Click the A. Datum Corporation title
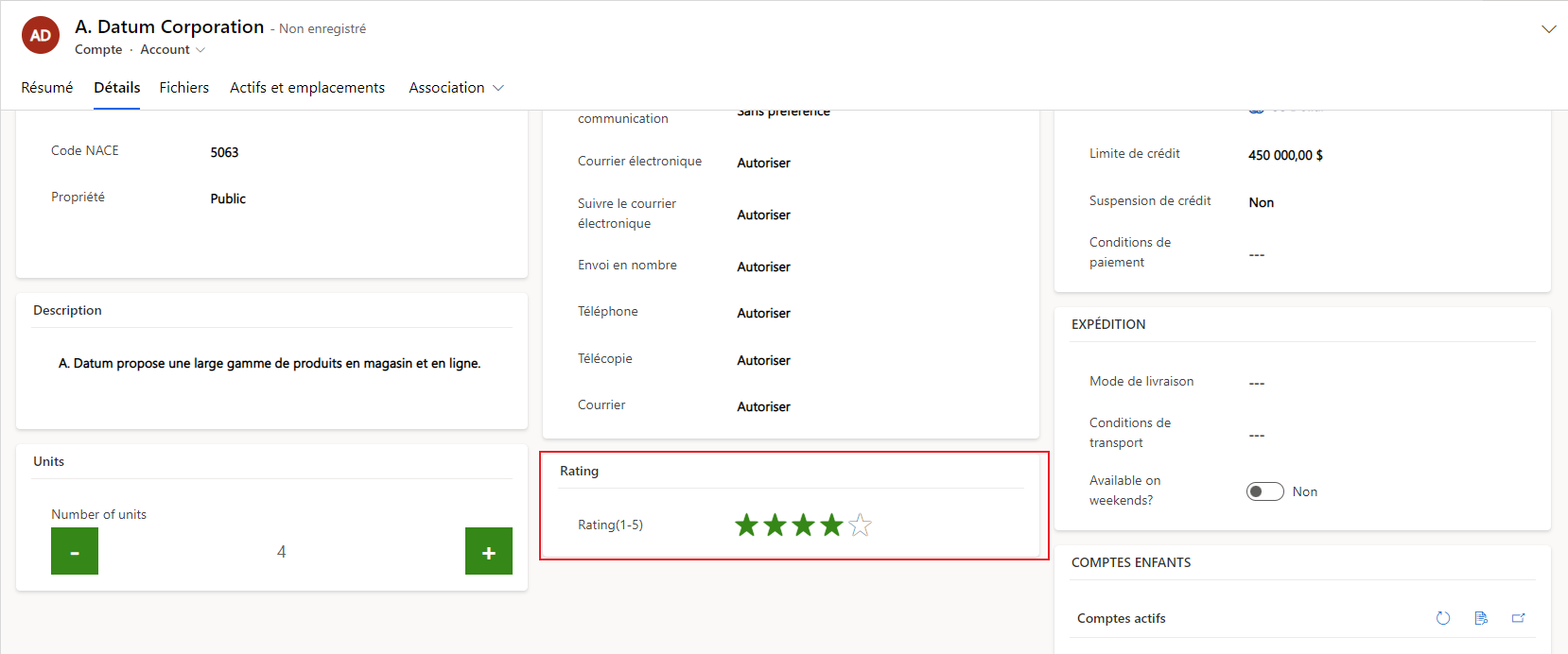The height and width of the screenshot is (654, 1568). [x=169, y=26]
